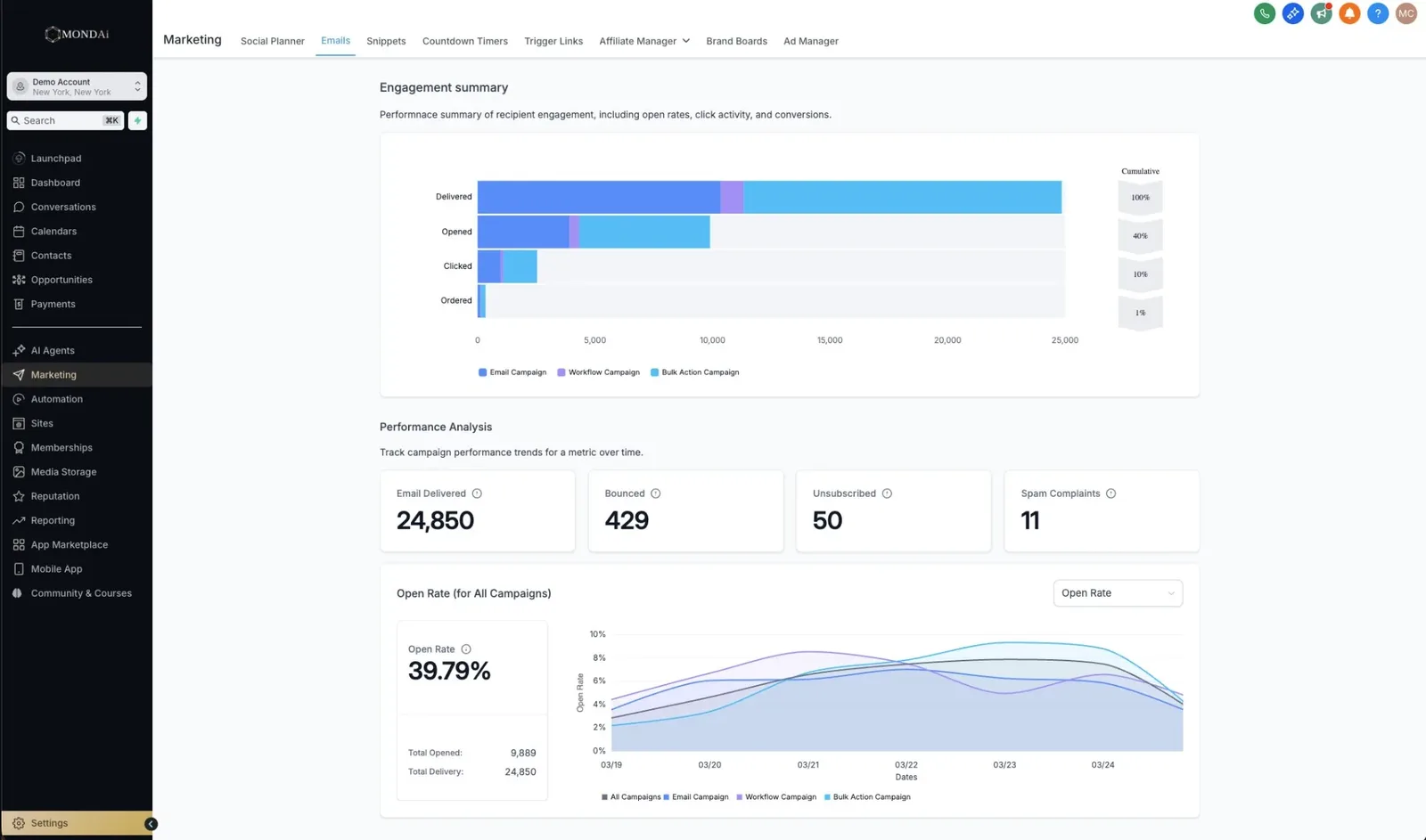Go to the Countdown Timers tab
The height and width of the screenshot is (840, 1426).
tap(465, 41)
